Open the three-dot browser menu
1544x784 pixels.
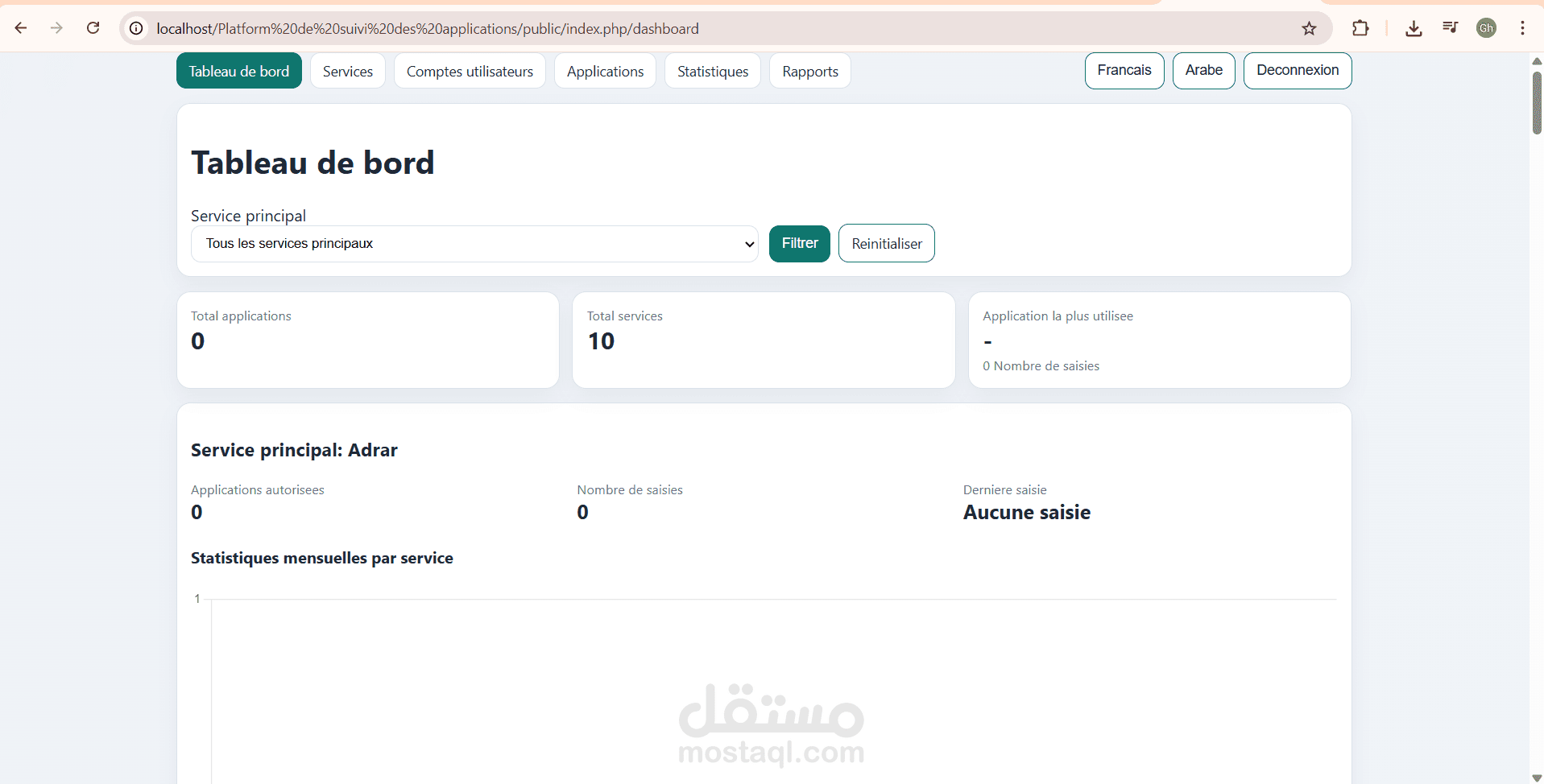coord(1523,28)
